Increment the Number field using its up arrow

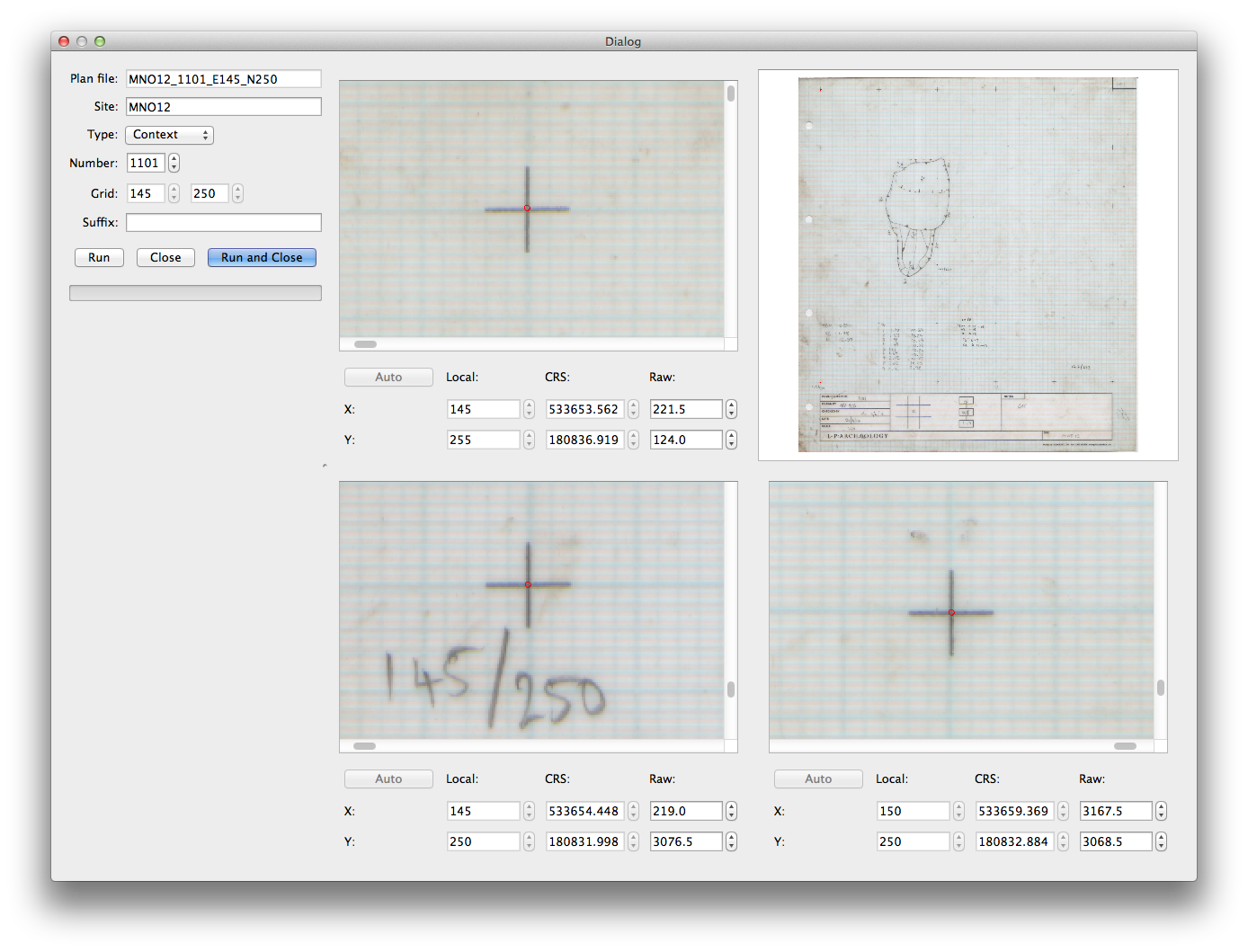click(x=174, y=159)
